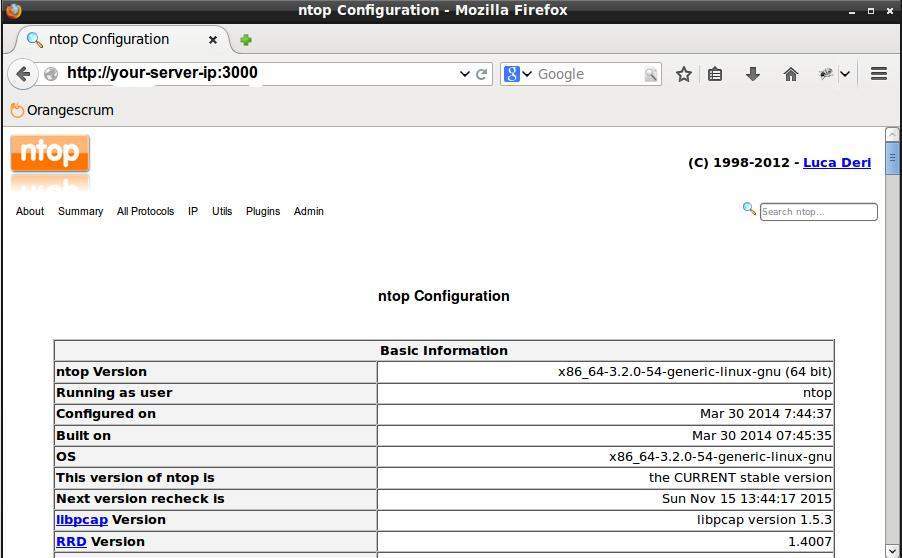The image size is (902, 558).
Task: Bookmark this page with the star icon
Action: click(x=683, y=74)
